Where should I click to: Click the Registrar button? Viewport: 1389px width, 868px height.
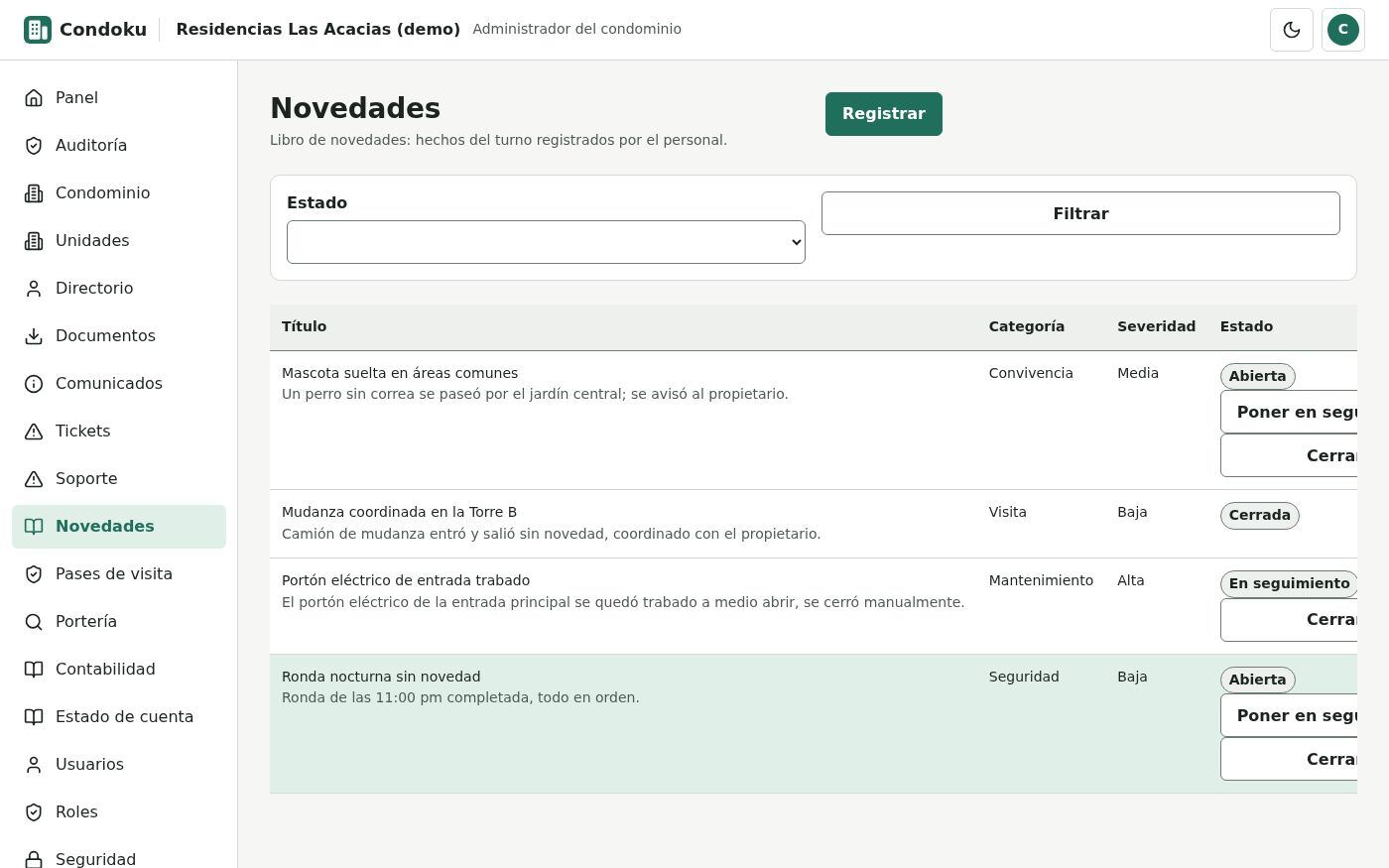(x=884, y=114)
